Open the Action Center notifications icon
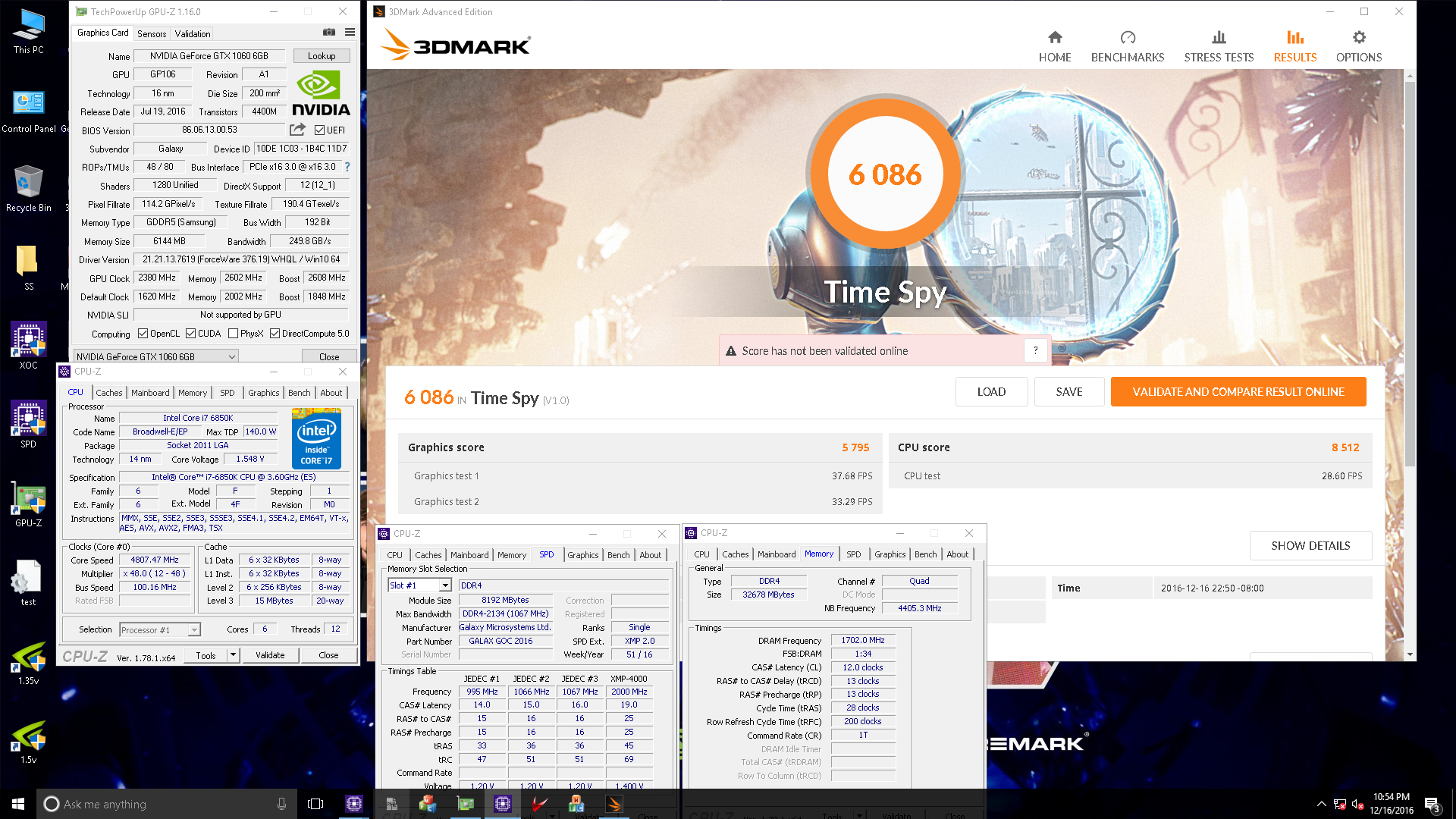Image resolution: width=1456 pixels, height=819 pixels. coord(1432,804)
